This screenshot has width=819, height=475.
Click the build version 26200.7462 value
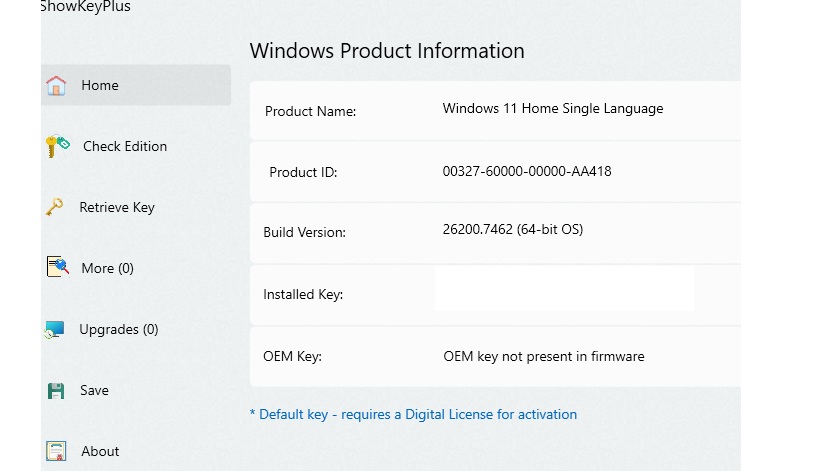click(512, 229)
